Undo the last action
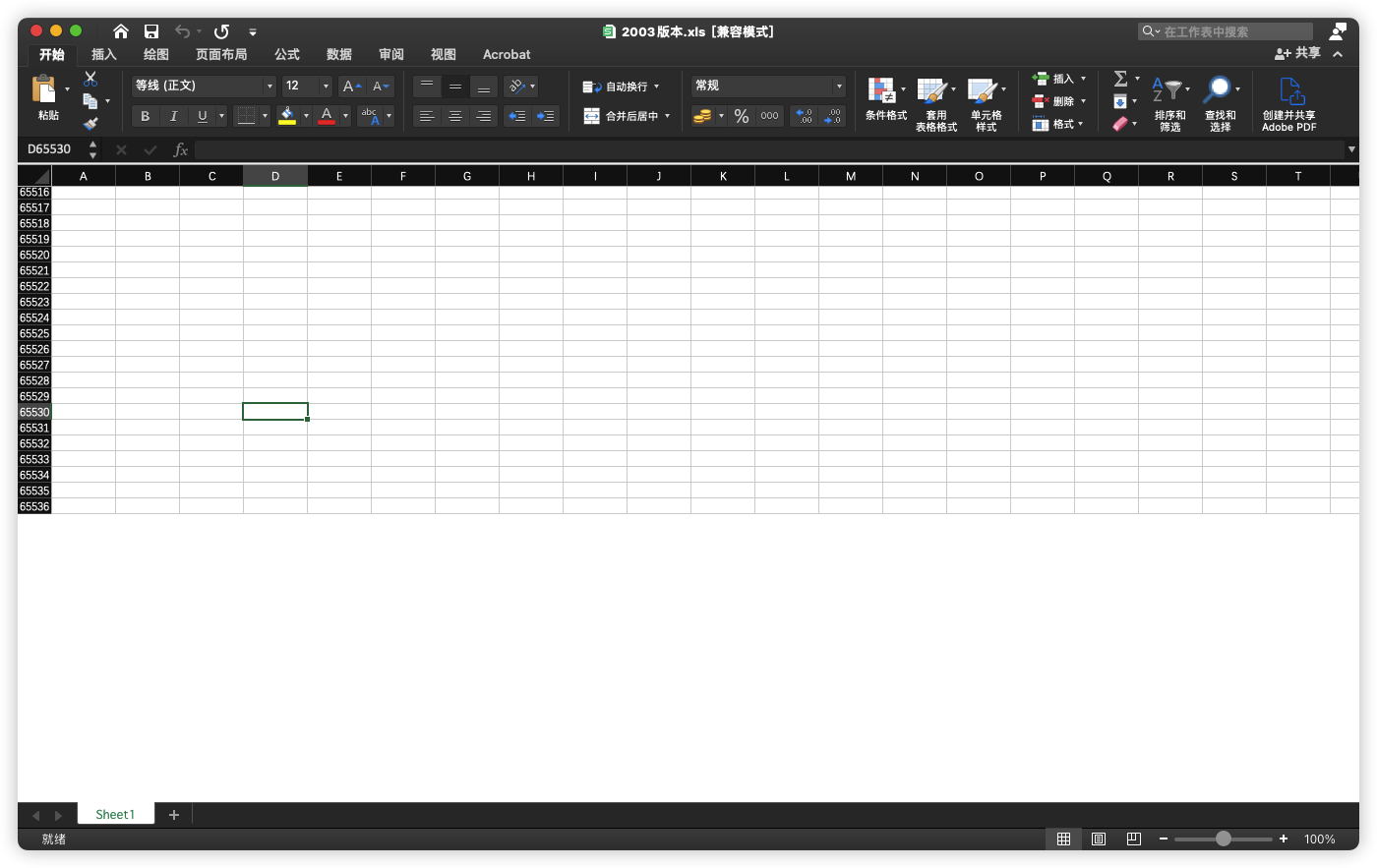Screen dimensions: 1377x868 (182, 31)
